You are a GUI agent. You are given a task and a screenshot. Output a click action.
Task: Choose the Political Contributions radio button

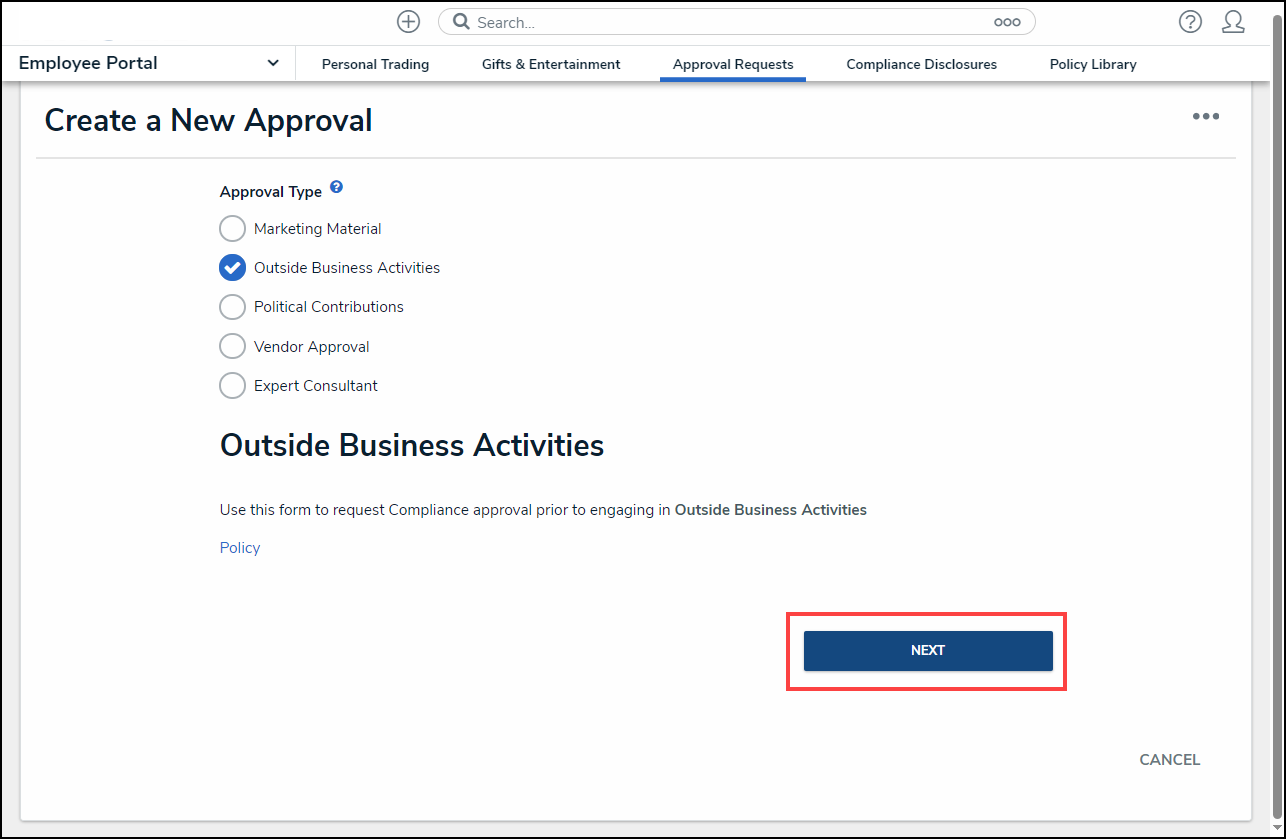point(232,307)
